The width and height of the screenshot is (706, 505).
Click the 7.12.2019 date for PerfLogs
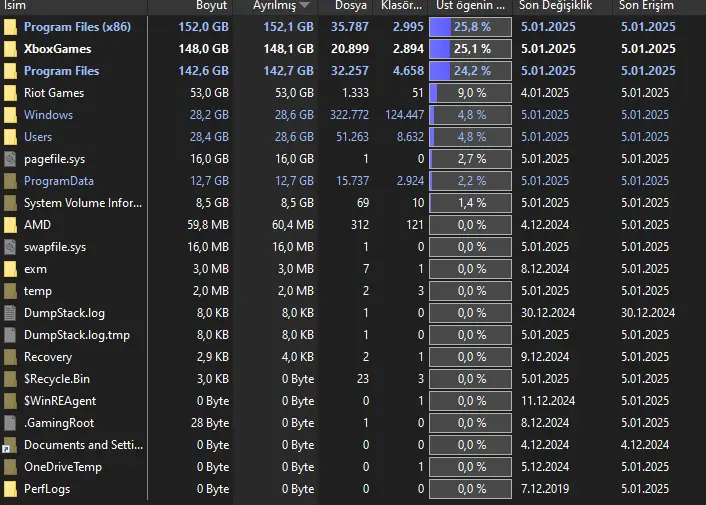click(x=545, y=489)
